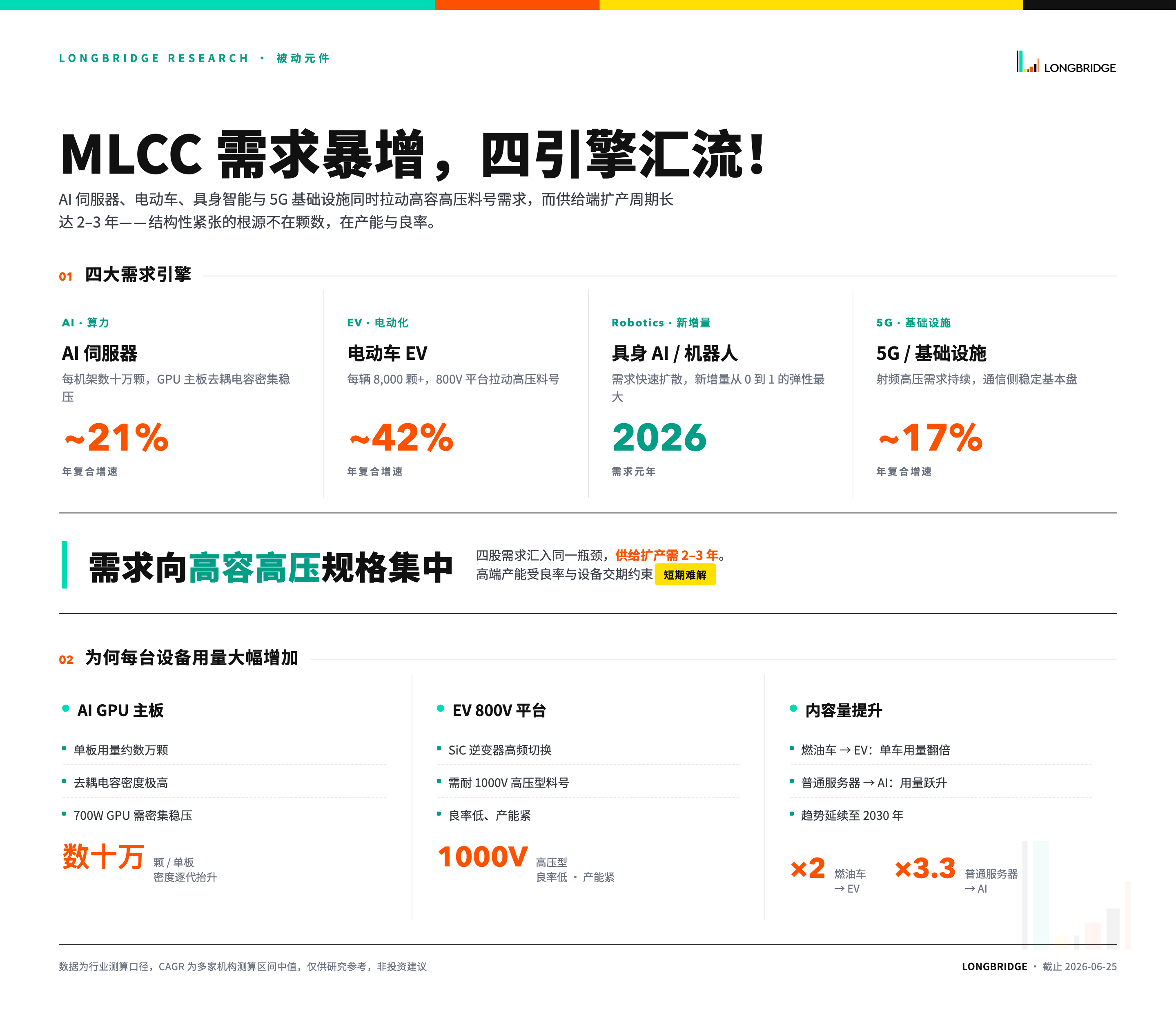Viewport: 1176px width, 1018px height.
Task: Click the footer date 截止 2026-06-25
Action: [1080, 966]
